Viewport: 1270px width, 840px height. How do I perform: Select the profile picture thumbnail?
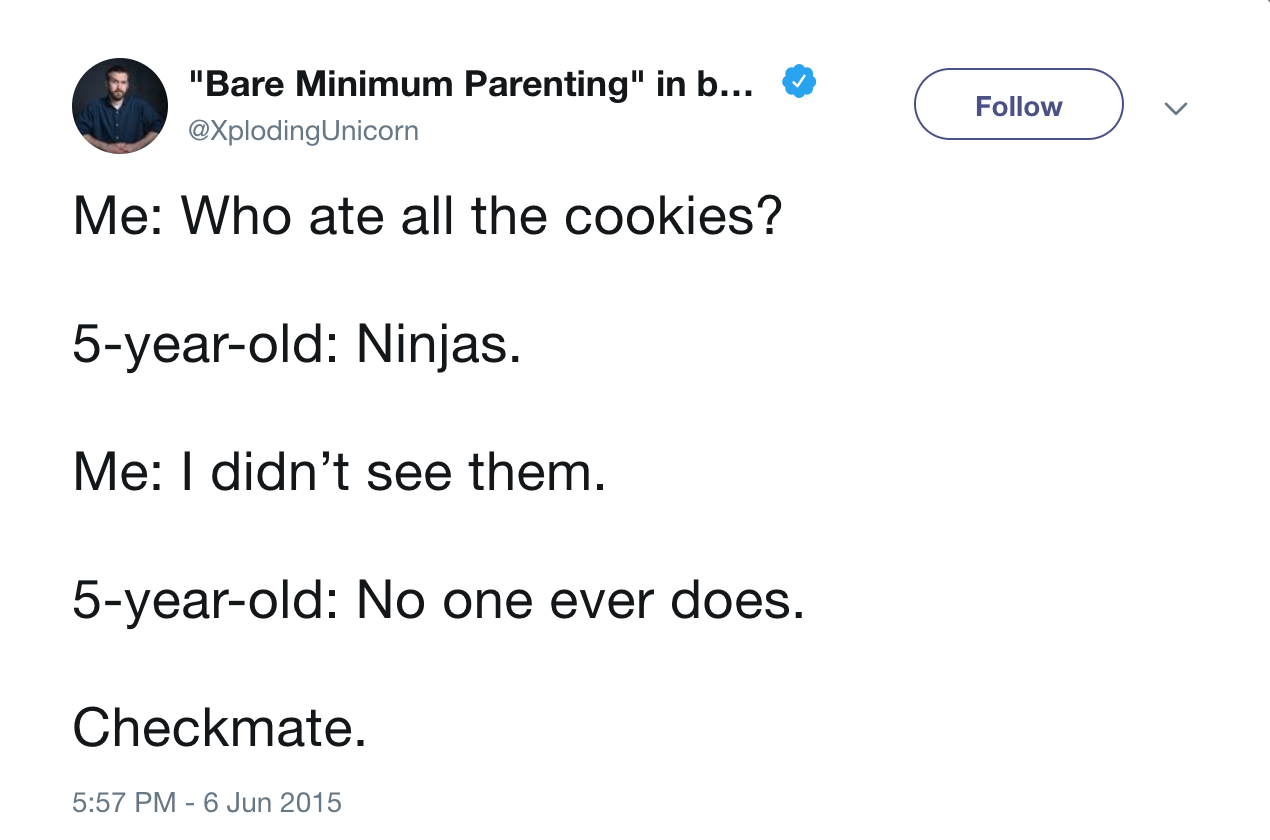click(119, 105)
